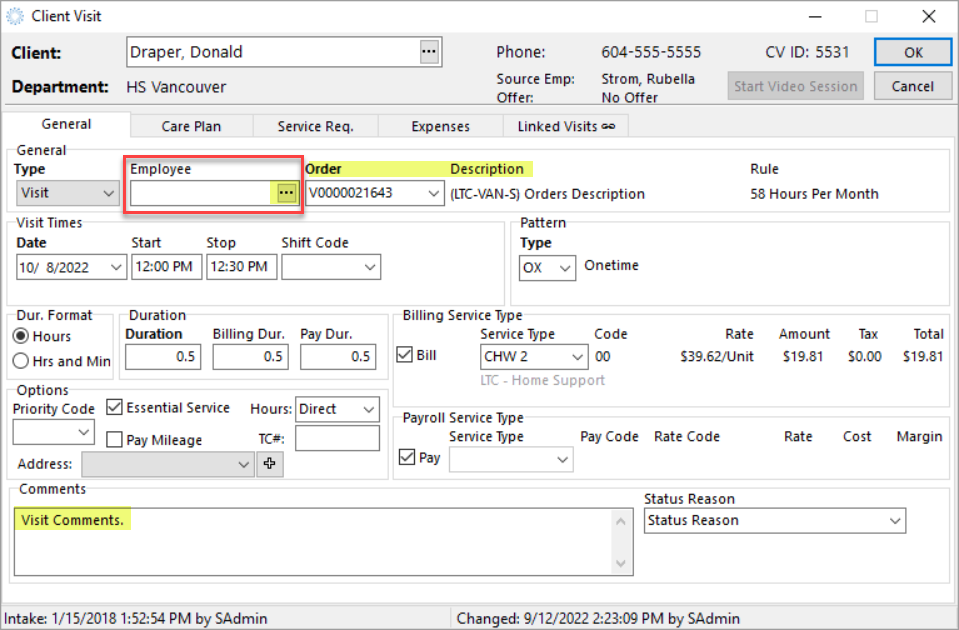Screen dimensions: 959x630
Task: Add a new address using the plus icon
Action: [268, 463]
